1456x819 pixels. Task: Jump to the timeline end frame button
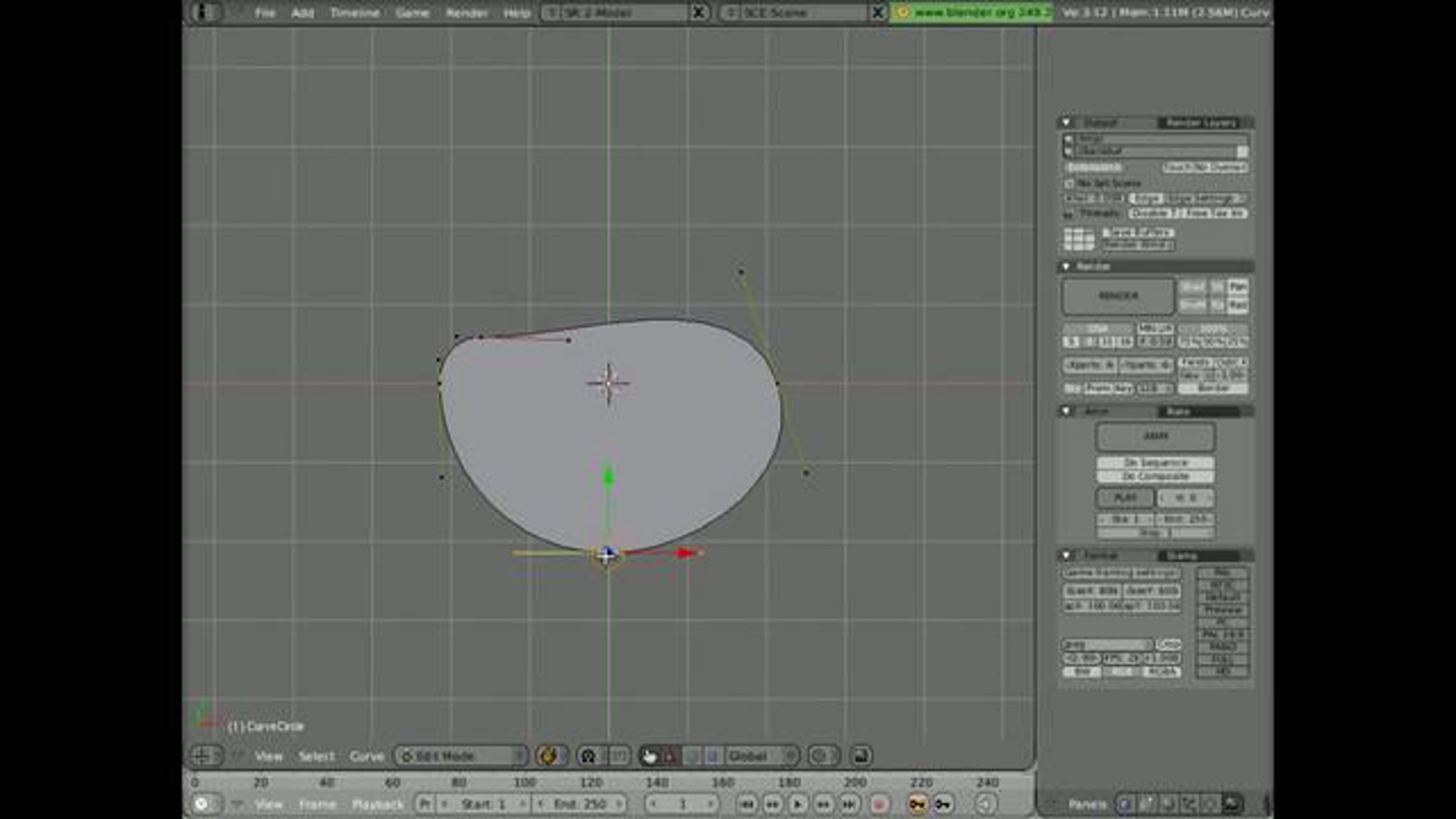849,804
